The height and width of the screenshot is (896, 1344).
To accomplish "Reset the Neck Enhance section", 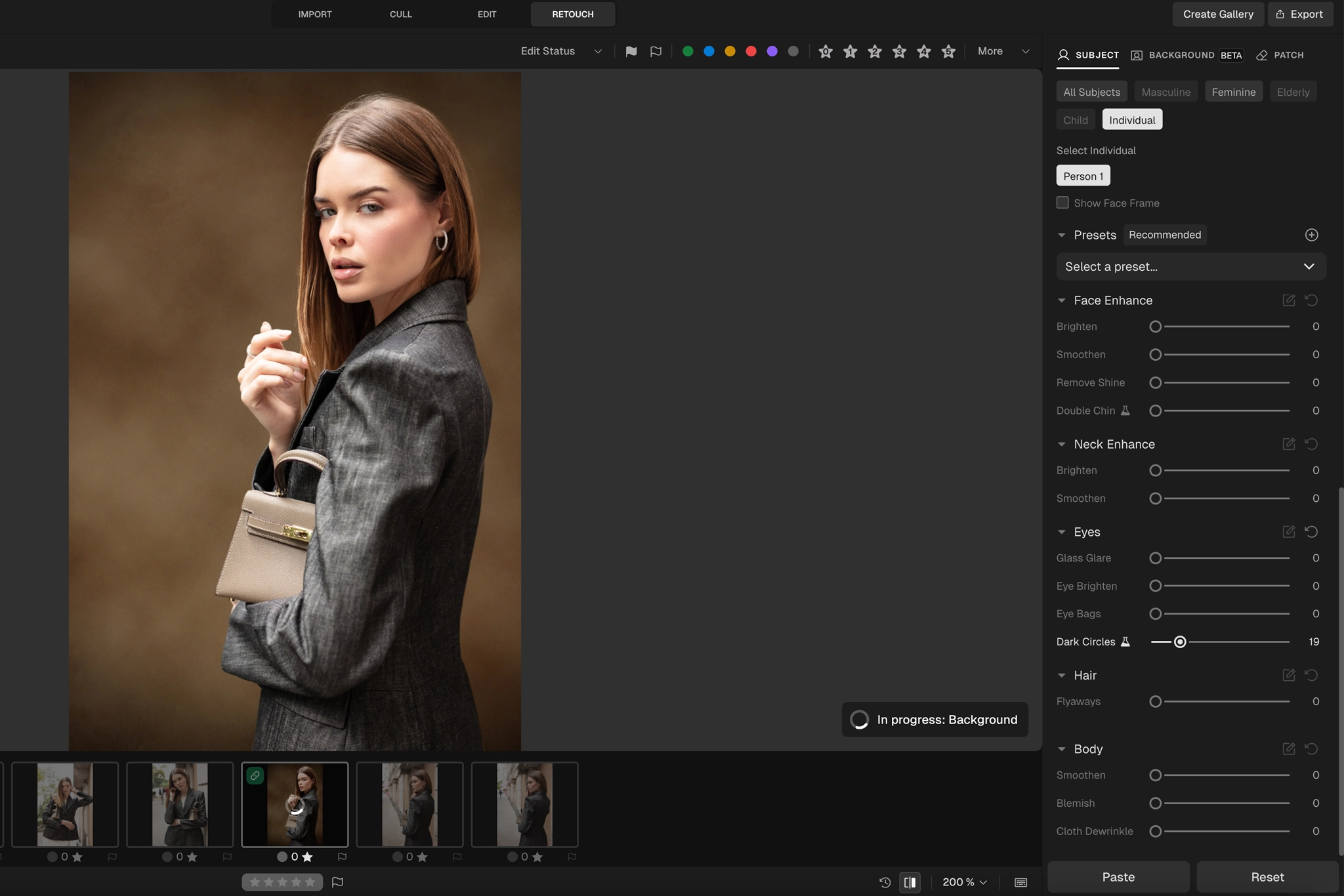I will (x=1311, y=444).
